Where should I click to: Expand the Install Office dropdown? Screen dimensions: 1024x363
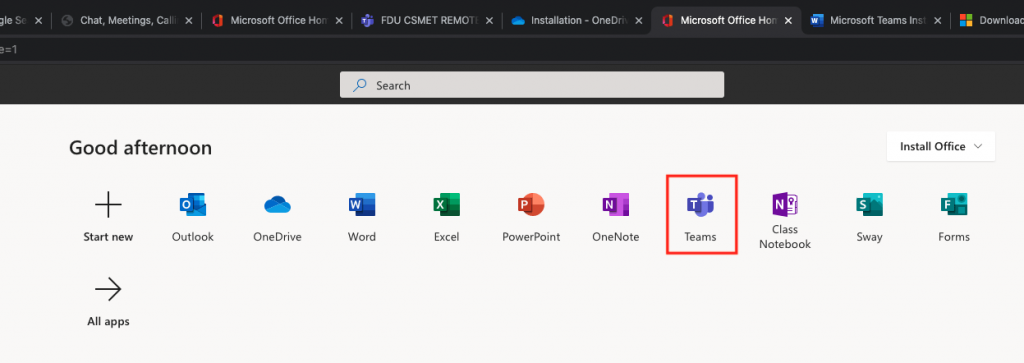click(x=940, y=146)
